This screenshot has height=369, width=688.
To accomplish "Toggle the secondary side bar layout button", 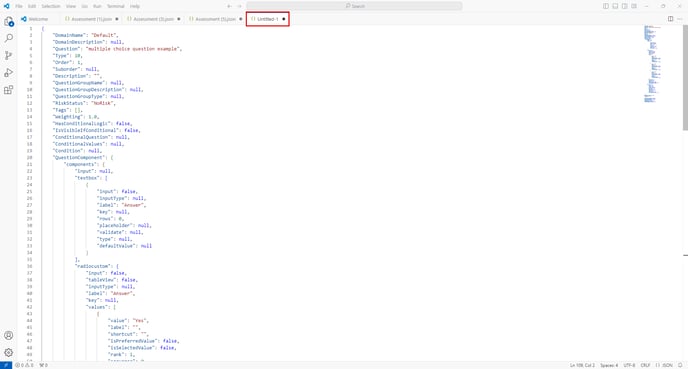I will (624, 6).
